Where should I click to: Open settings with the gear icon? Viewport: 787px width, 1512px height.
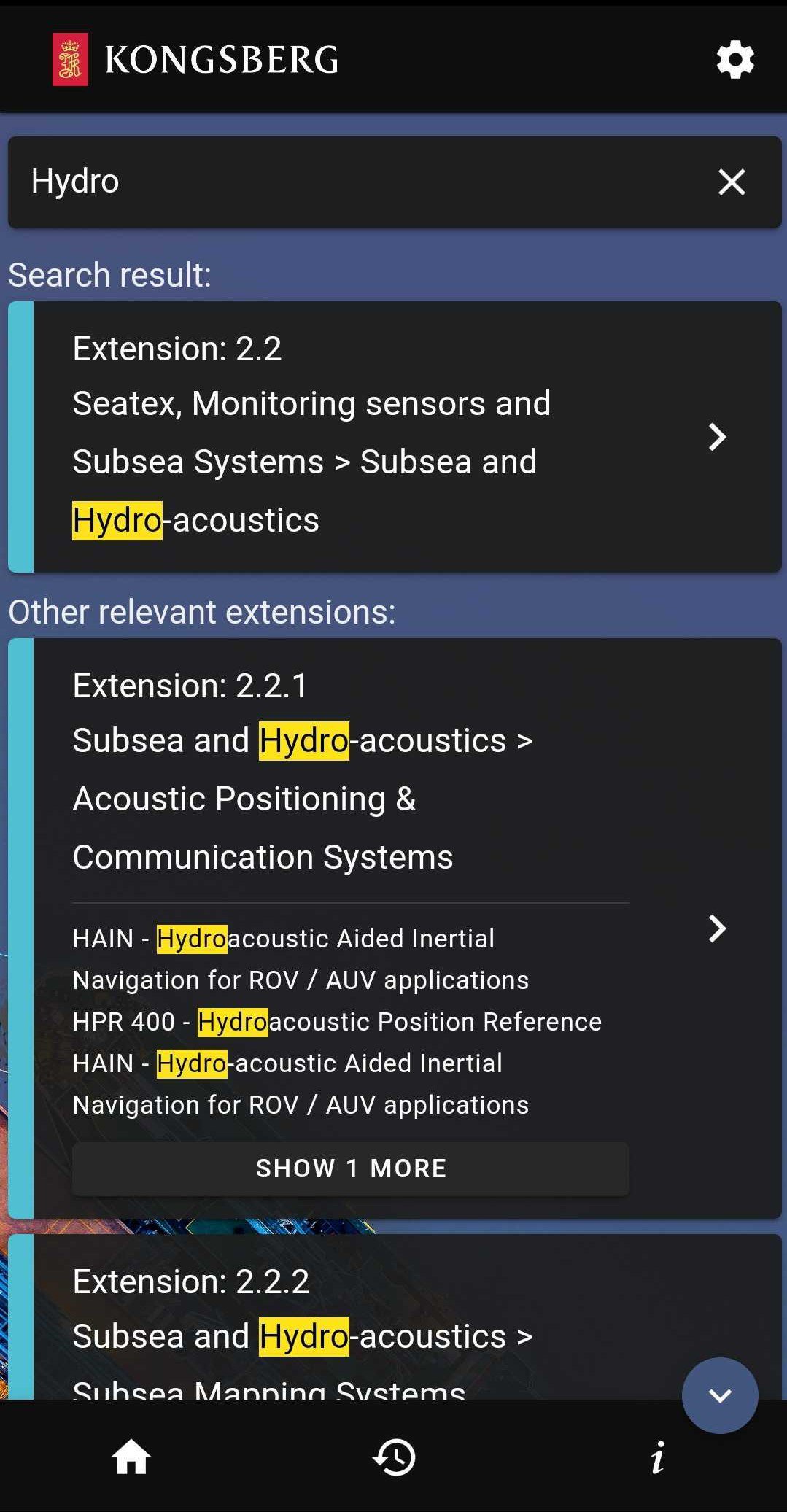click(x=734, y=60)
